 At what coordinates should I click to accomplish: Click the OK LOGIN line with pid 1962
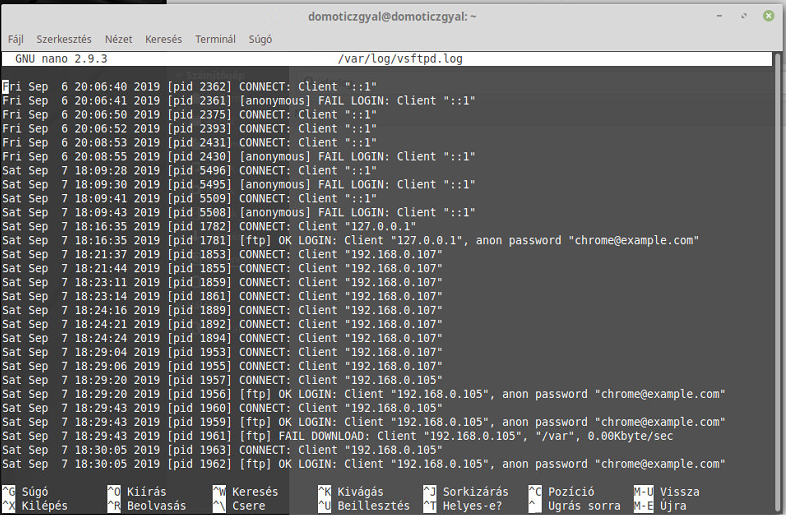[363, 465]
